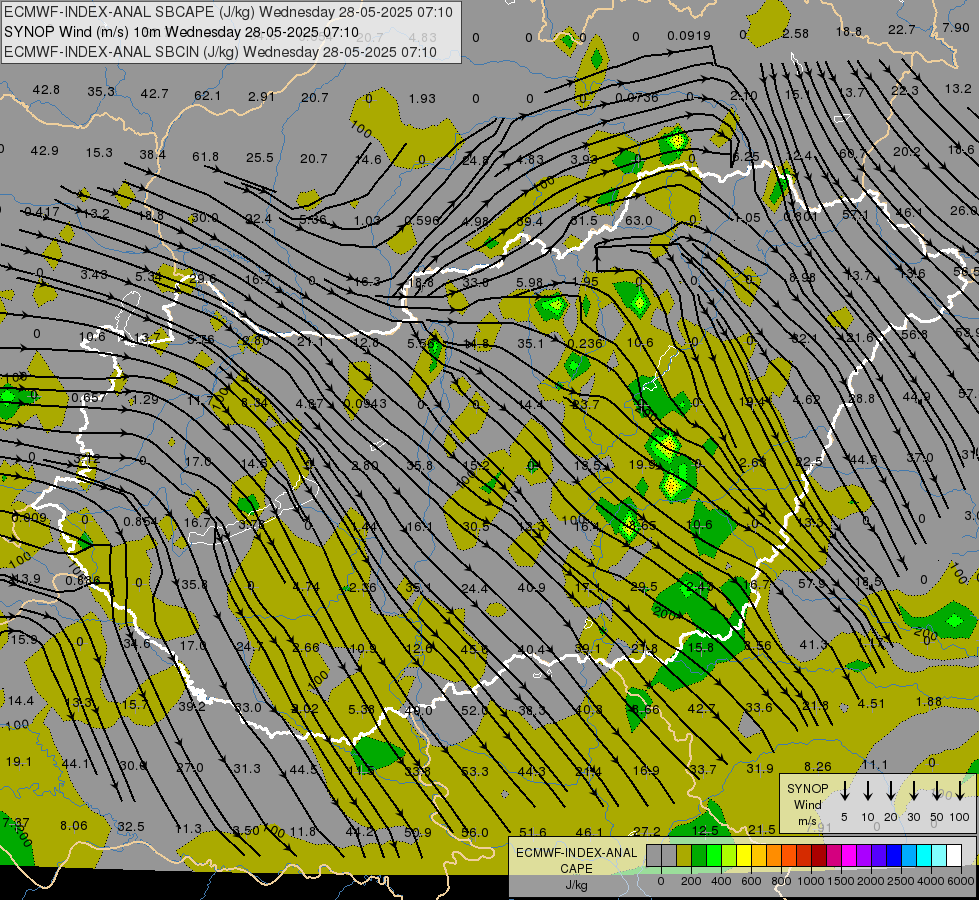
Task: Click map value 45.8
Action: pos(474,650)
